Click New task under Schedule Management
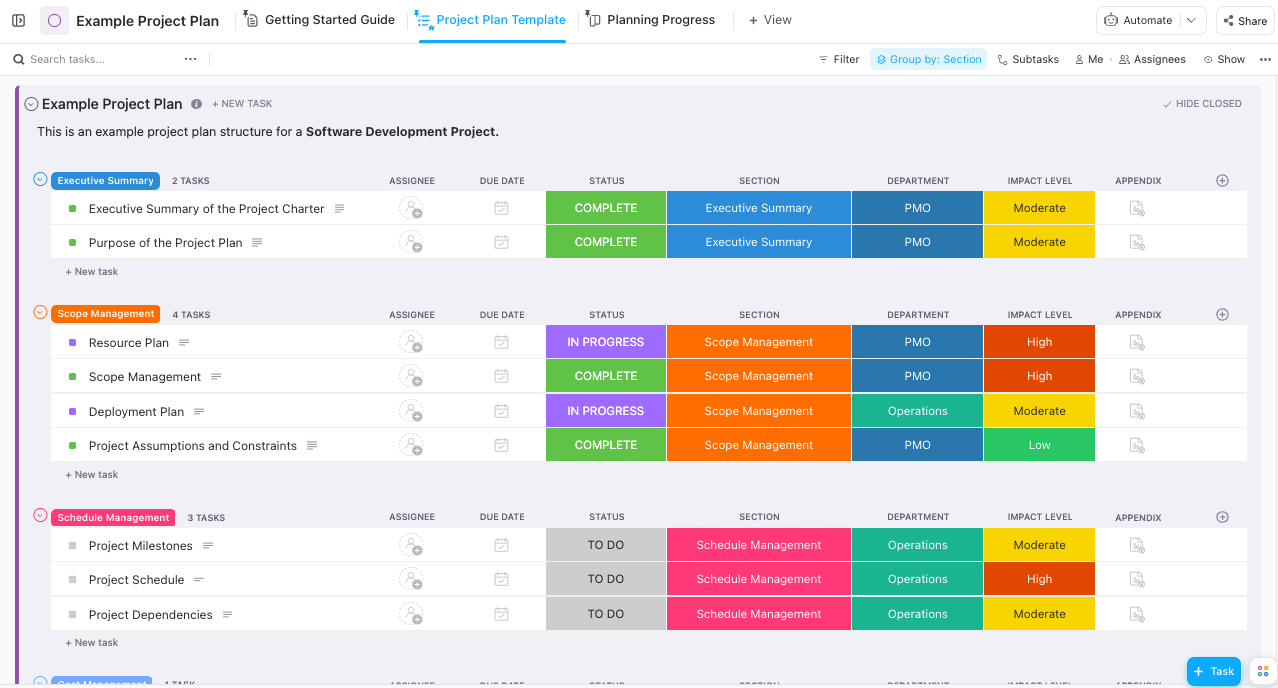The image size is (1278, 688). [92, 643]
